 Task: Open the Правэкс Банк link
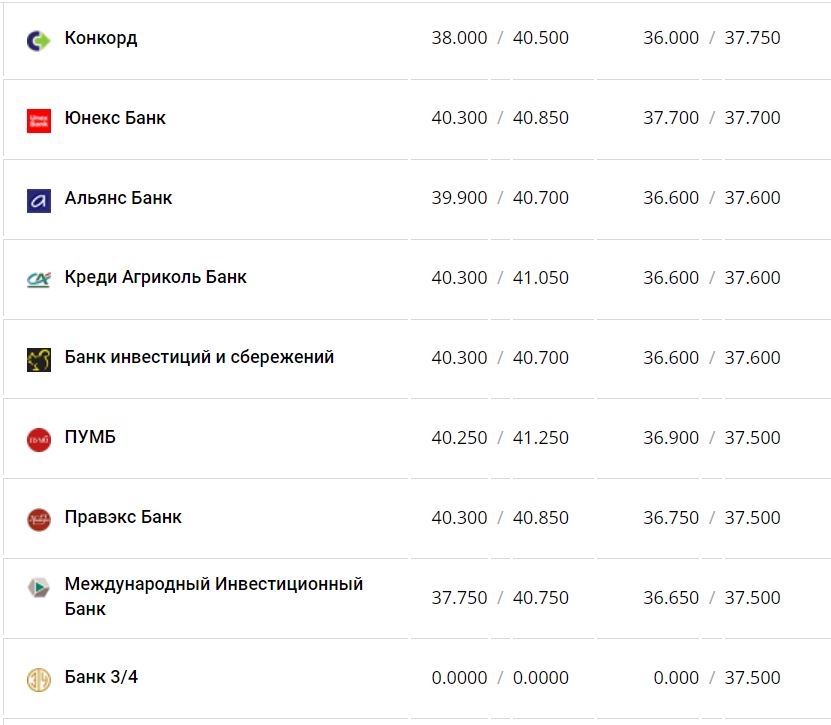123,517
